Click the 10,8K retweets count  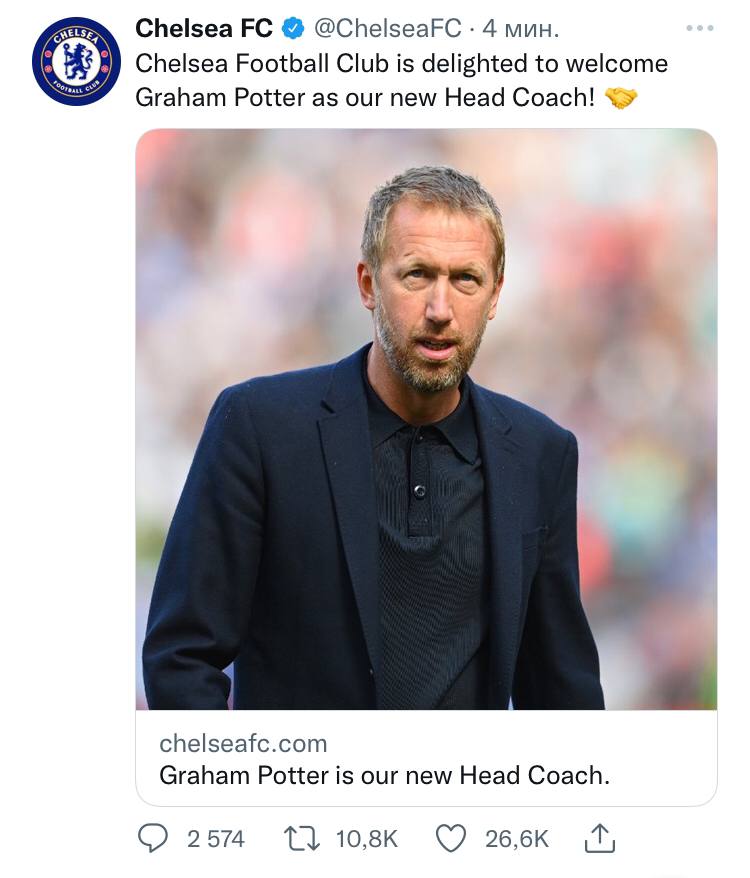[x=366, y=839]
